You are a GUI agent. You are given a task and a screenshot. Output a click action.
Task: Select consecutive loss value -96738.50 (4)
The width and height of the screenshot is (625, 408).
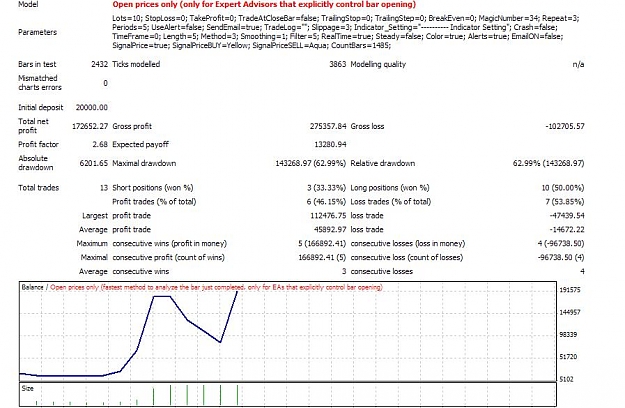pyautogui.click(x=561, y=257)
